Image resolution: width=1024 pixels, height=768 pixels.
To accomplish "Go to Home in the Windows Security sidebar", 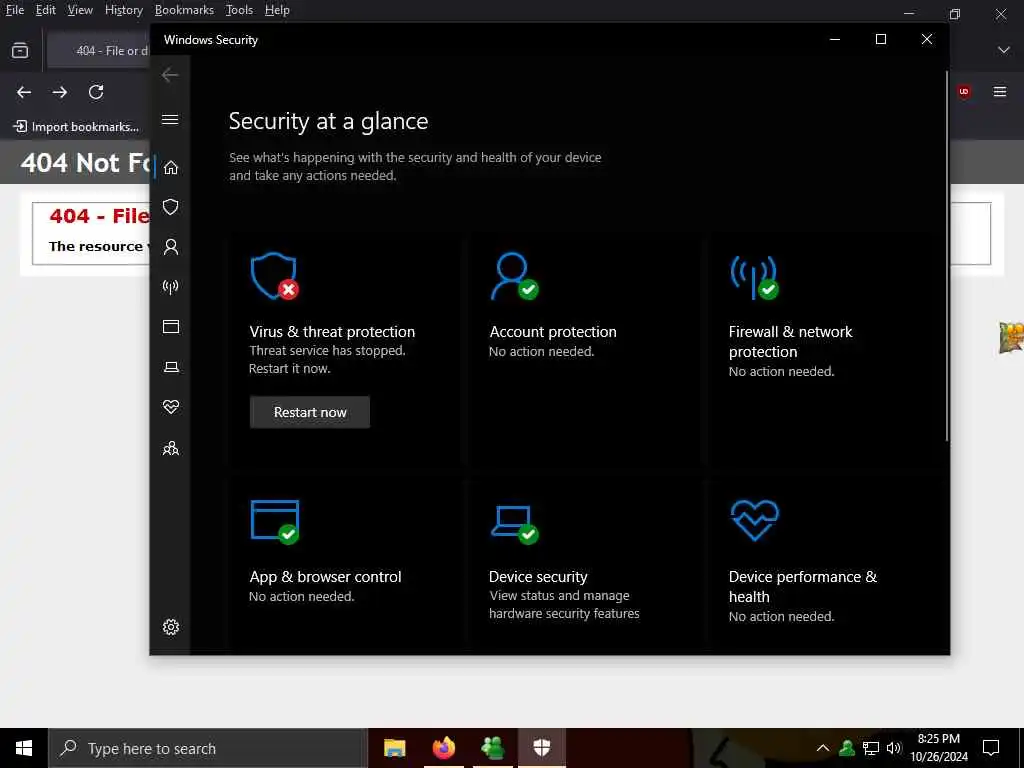I will click(170, 168).
